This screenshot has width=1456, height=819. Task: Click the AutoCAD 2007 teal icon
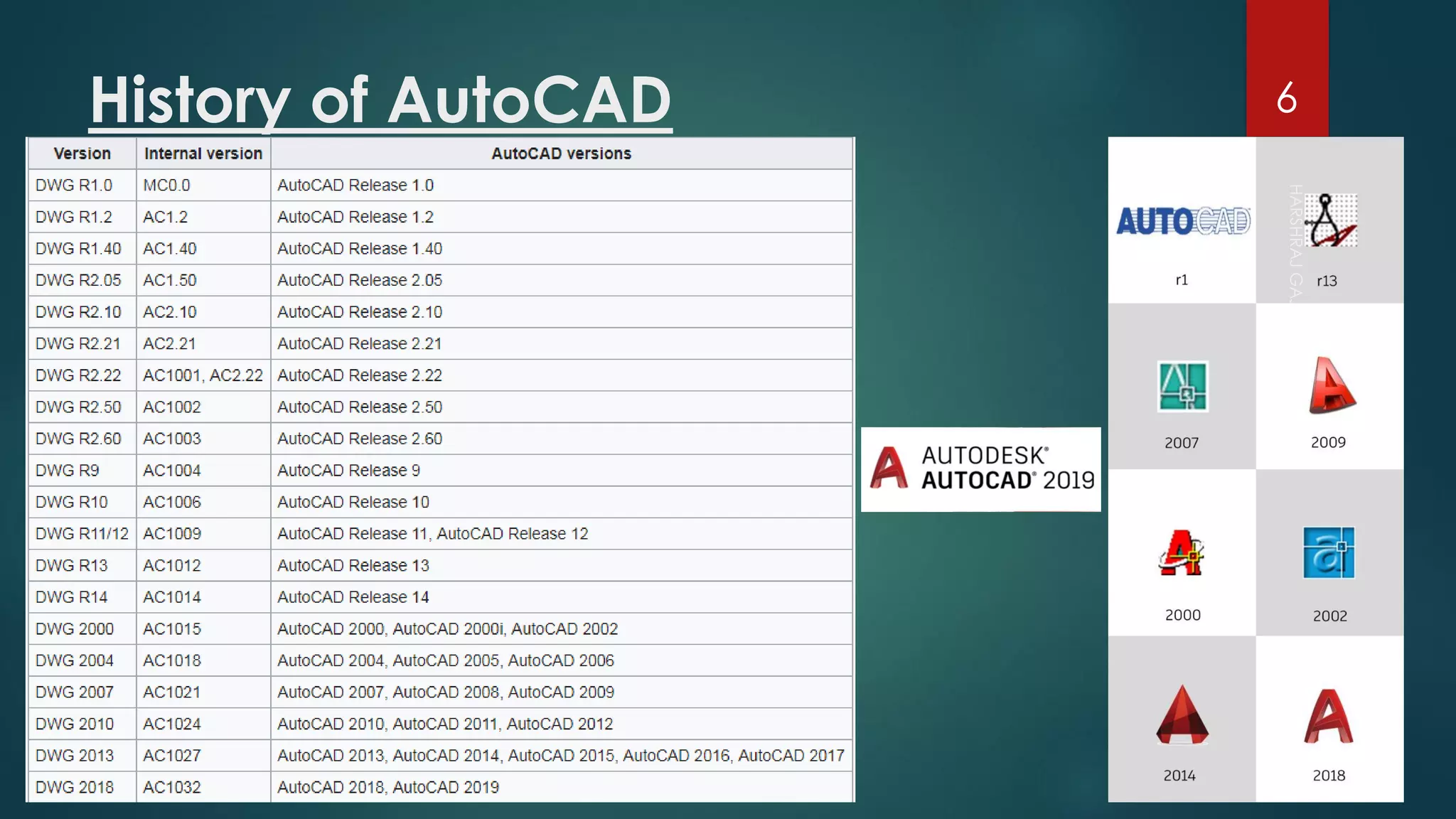1183,387
